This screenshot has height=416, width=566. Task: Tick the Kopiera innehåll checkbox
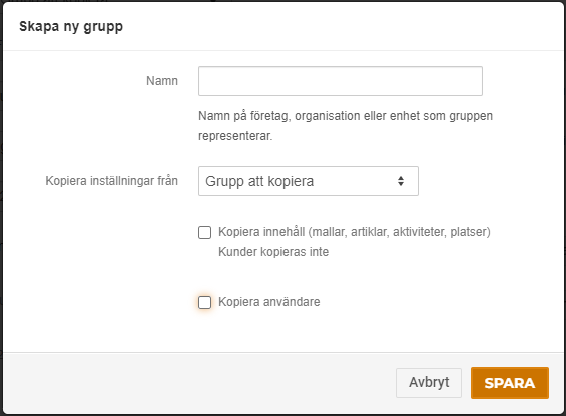204,232
